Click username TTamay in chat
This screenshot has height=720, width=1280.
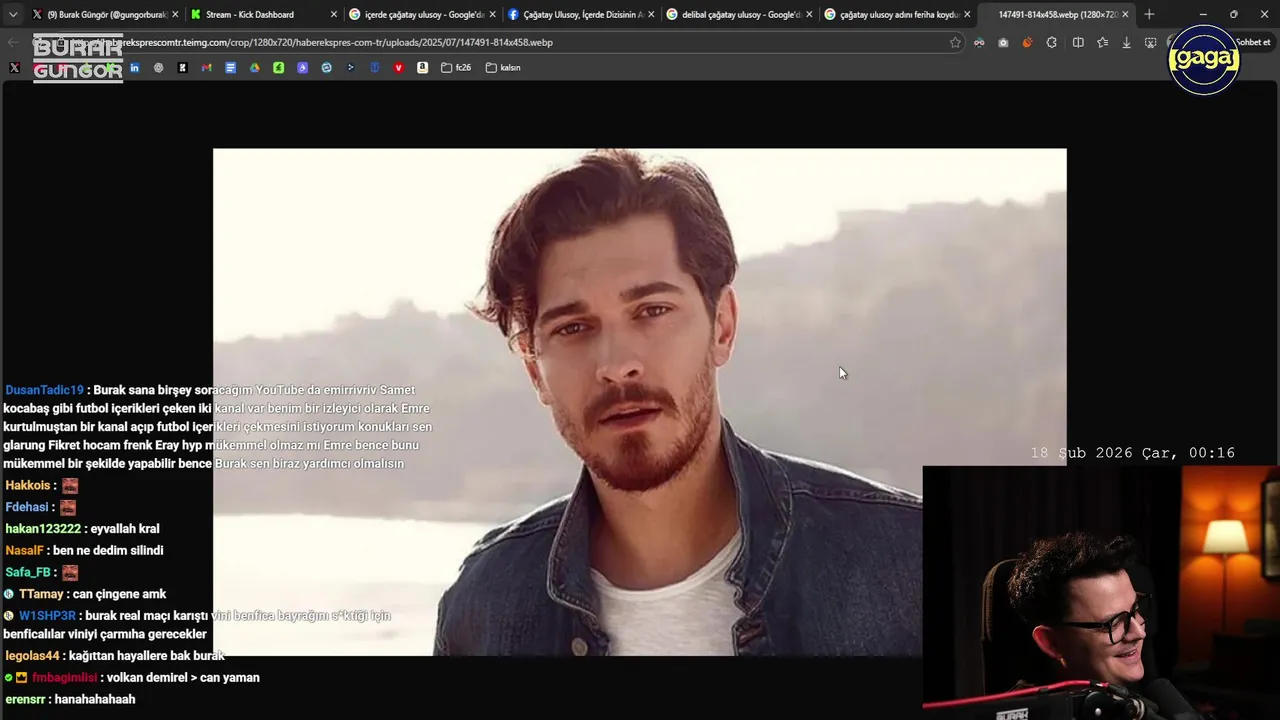pos(41,594)
